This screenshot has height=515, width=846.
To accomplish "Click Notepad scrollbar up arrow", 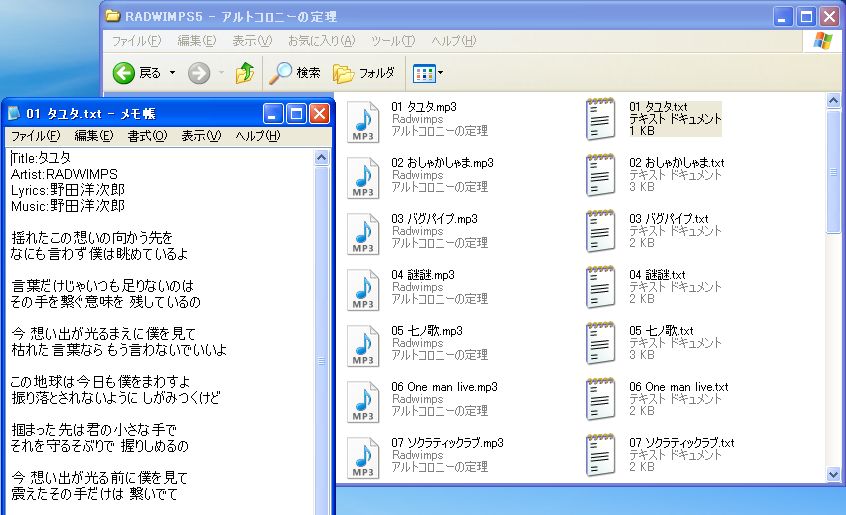I will [322, 158].
